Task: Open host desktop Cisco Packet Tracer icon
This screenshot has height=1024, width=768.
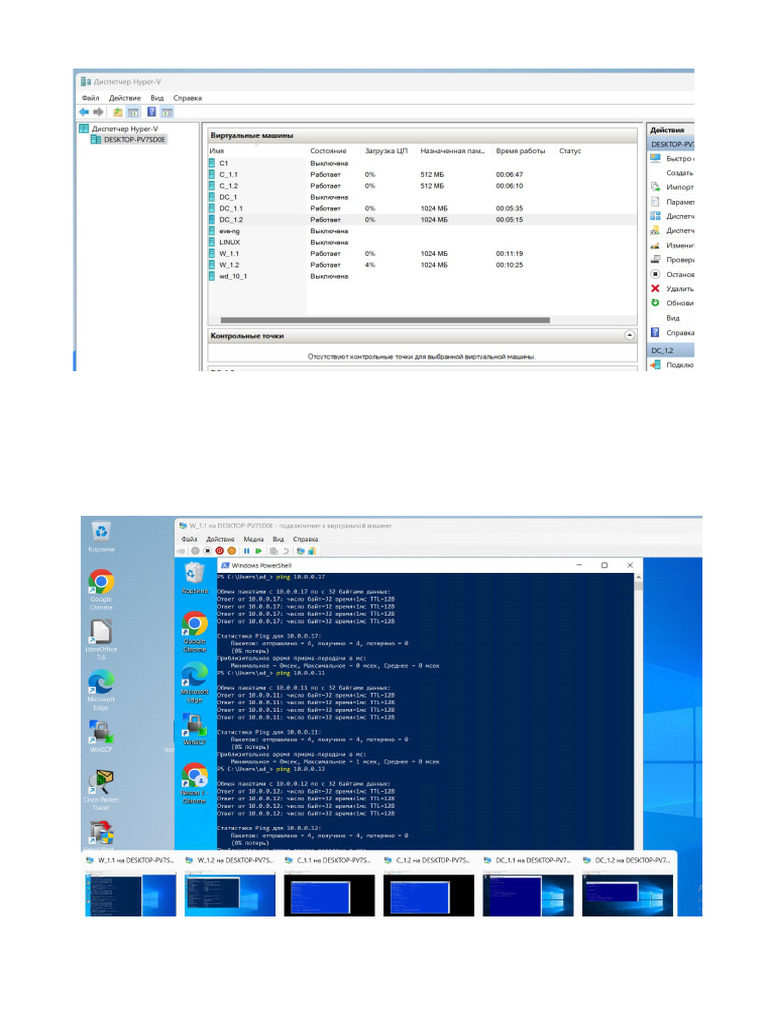Action: tap(101, 790)
